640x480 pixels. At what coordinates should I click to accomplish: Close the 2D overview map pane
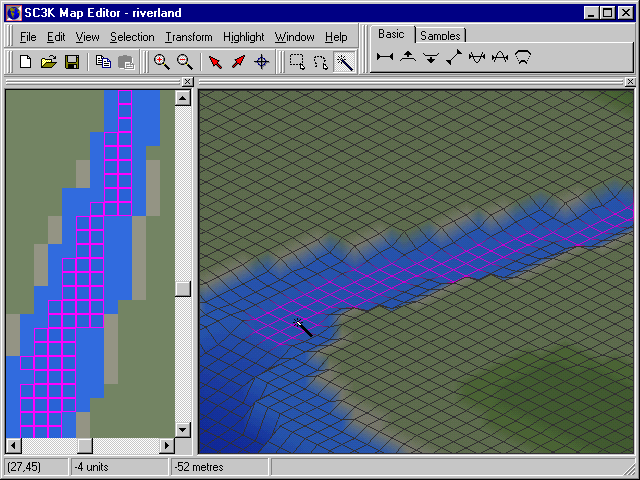(x=187, y=82)
